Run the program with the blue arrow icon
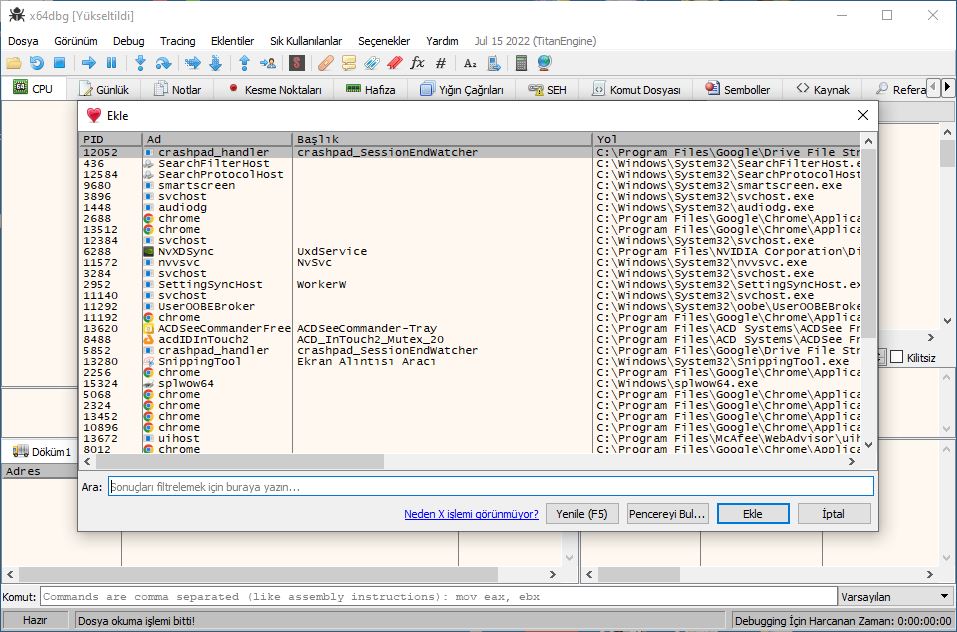957x632 pixels. (88, 63)
